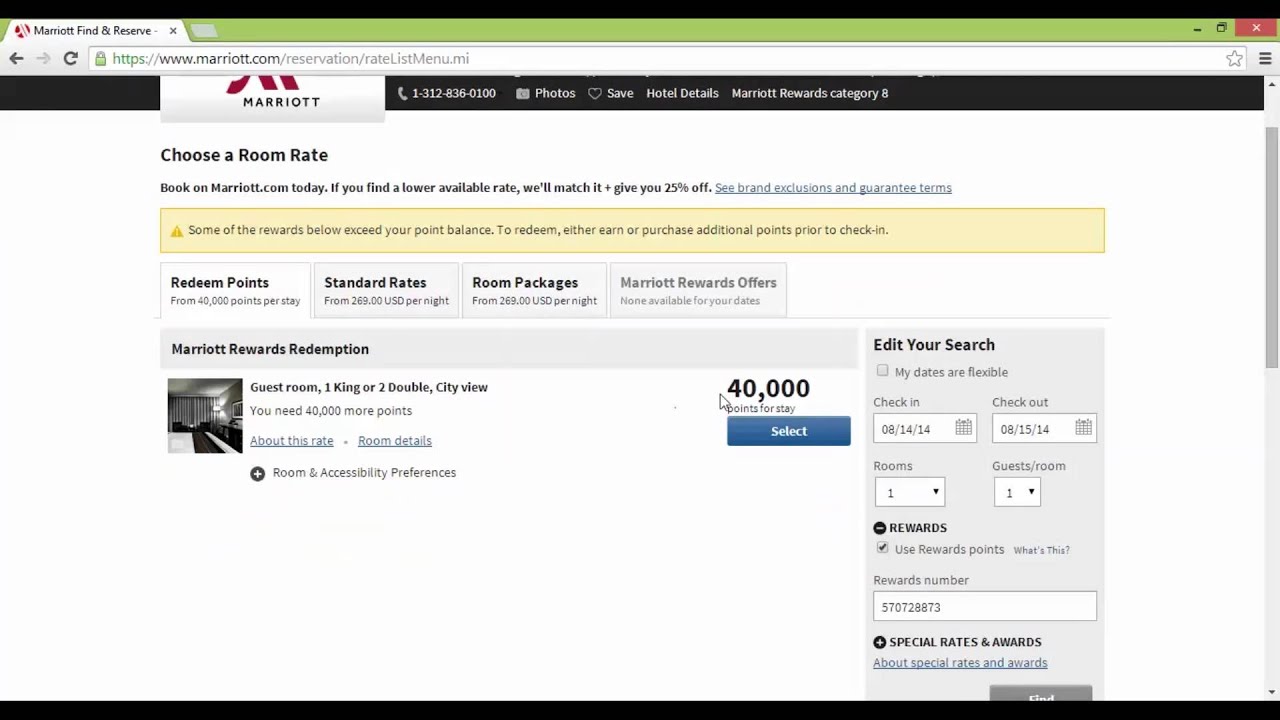Open About special rates and awards link
Screen dimensions: 1280x720
(x=960, y=663)
